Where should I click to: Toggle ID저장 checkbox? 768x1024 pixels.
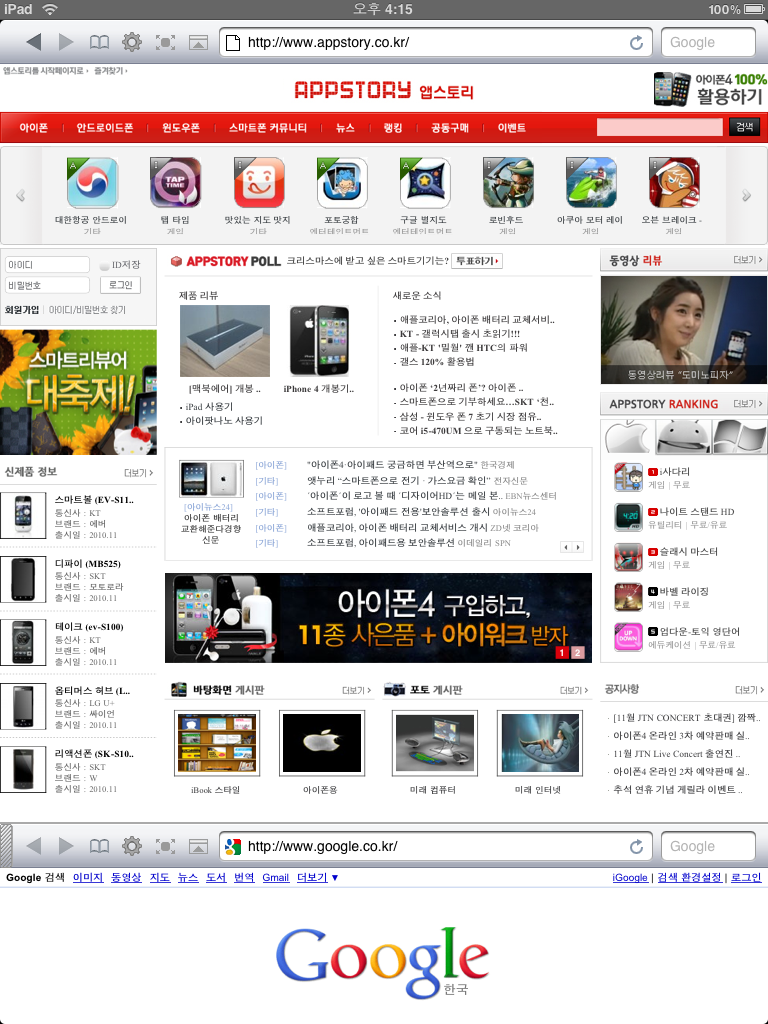104,266
